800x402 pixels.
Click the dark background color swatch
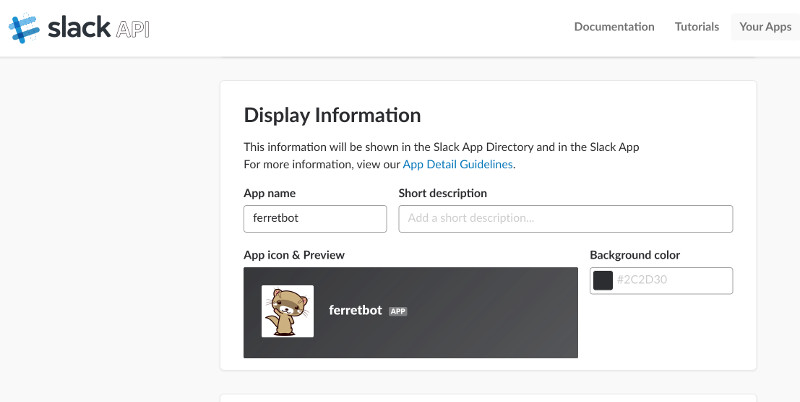point(603,281)
